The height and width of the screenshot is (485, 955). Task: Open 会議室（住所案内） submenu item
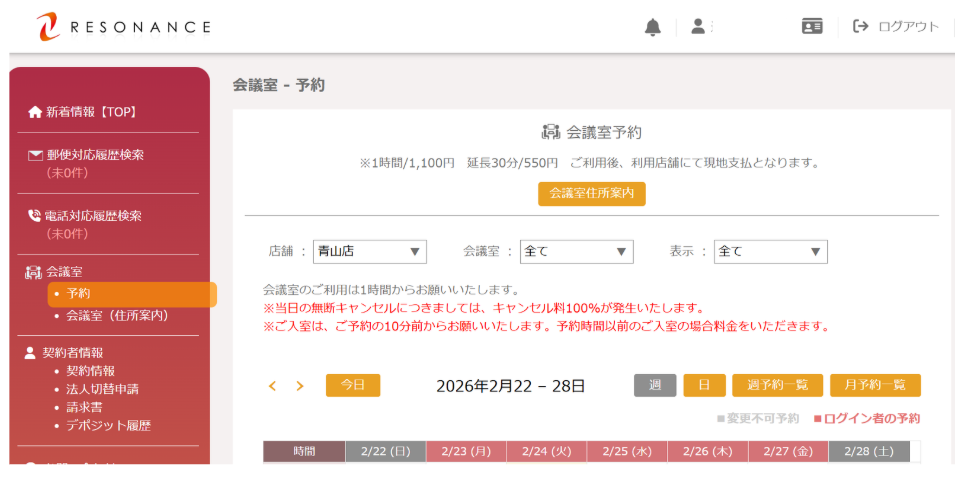(118, 316)
